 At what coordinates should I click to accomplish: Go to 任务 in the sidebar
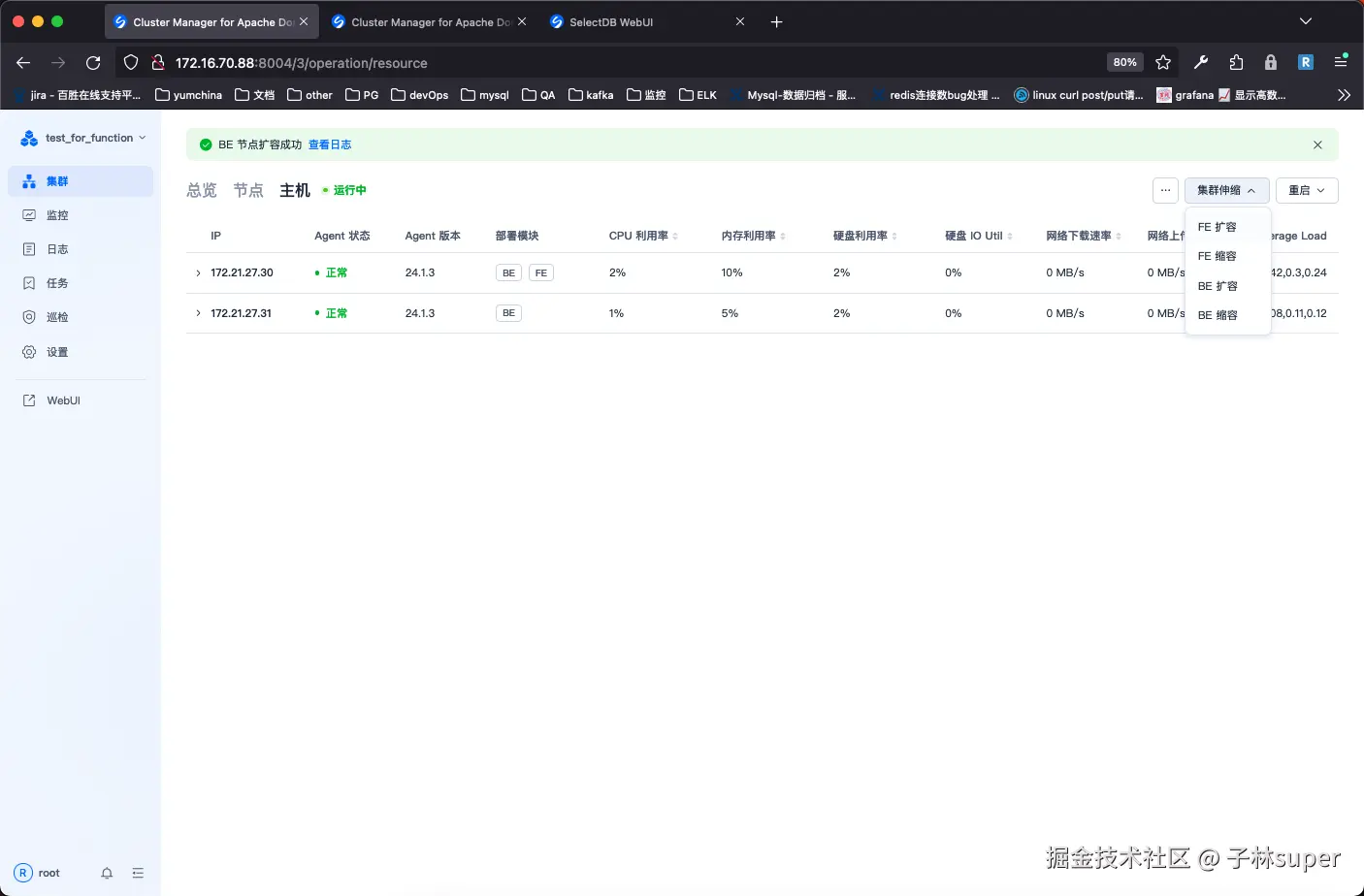pos(81,283)
